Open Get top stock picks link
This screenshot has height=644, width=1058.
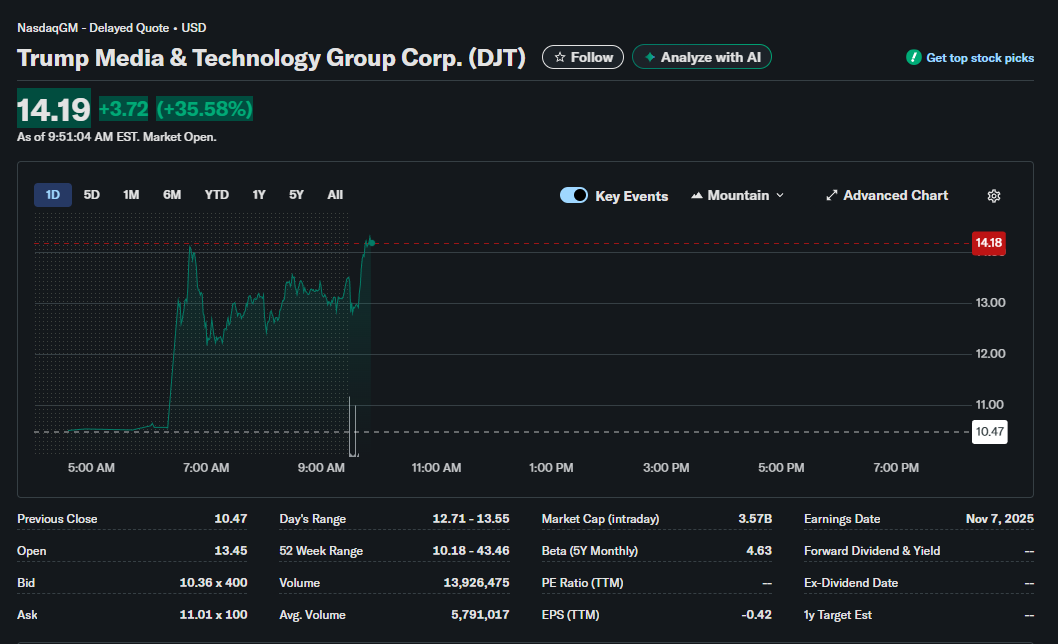click(x=980, y=58)
